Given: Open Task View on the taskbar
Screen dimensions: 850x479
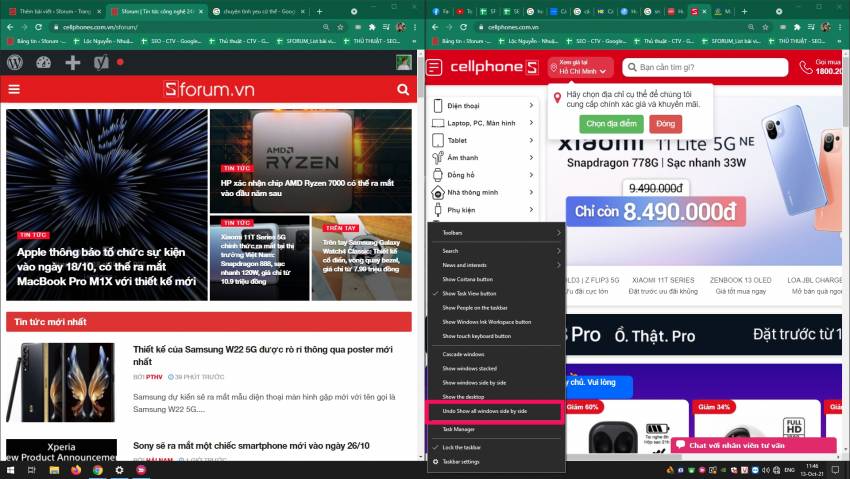Looking at the screenshot, I should [x=31, y=470].
